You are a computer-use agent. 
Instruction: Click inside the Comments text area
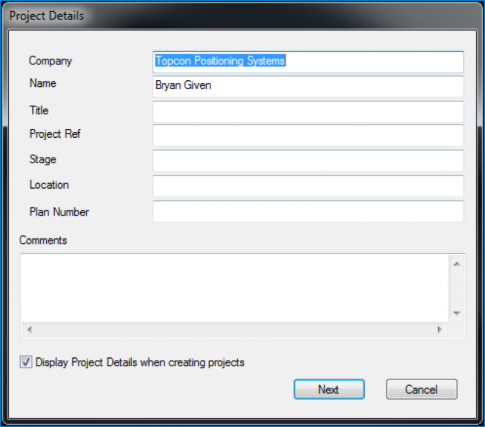pyautogui.click(x=235, y=288)
